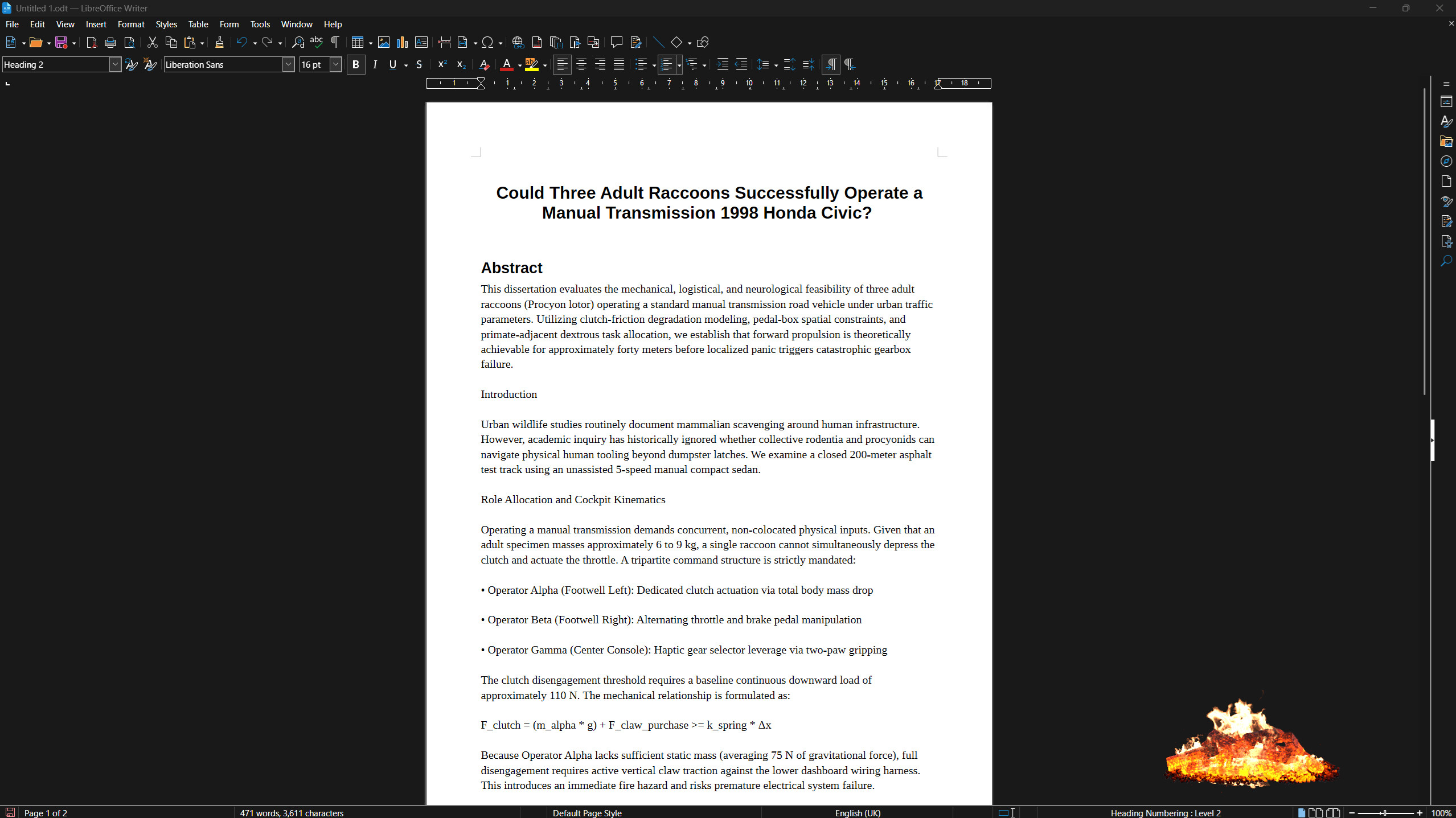Insert a text box
Viewport: 1456px width, 818px height.
421,42
